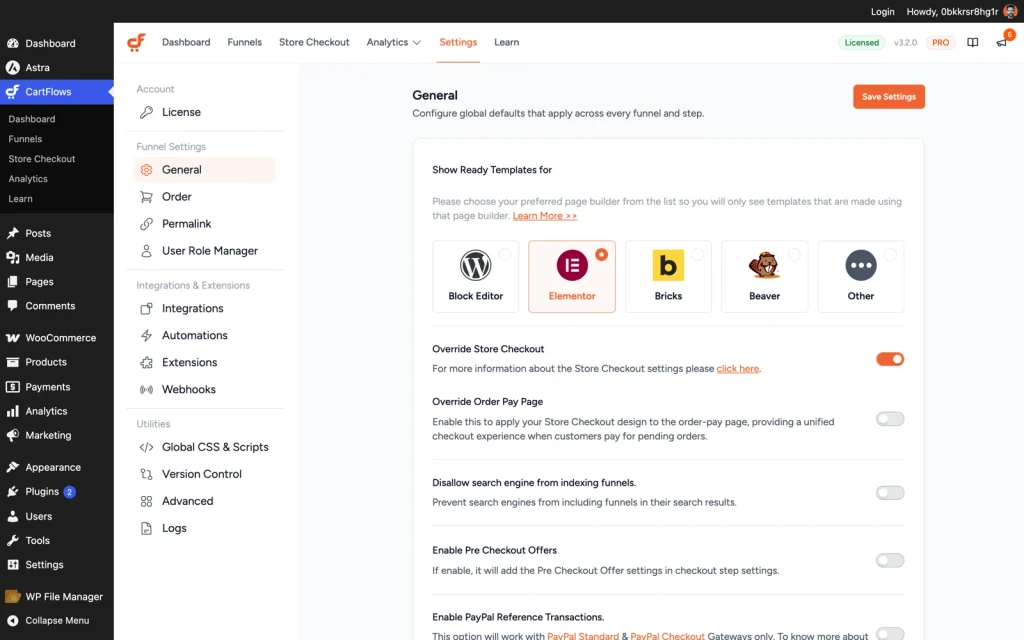The image size is (1024, 640).
Task: Click the Astra logo icon
Action: [x=12, y=67]
